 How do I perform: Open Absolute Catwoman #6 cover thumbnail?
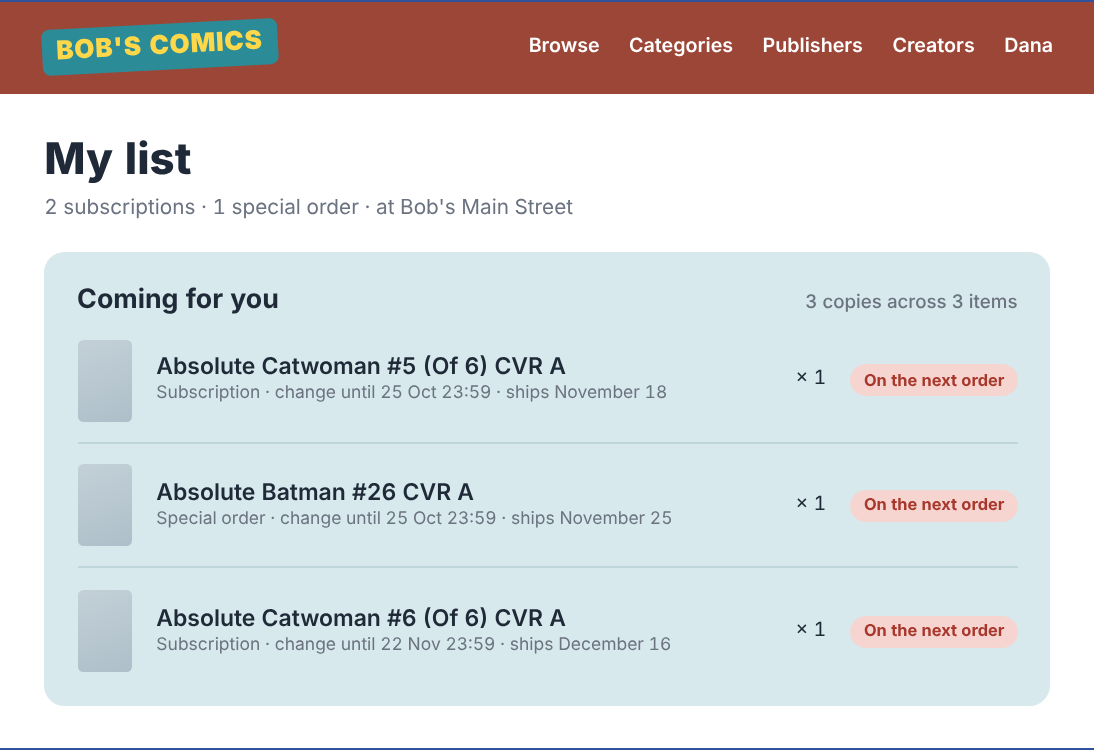(x=105, y=631)
